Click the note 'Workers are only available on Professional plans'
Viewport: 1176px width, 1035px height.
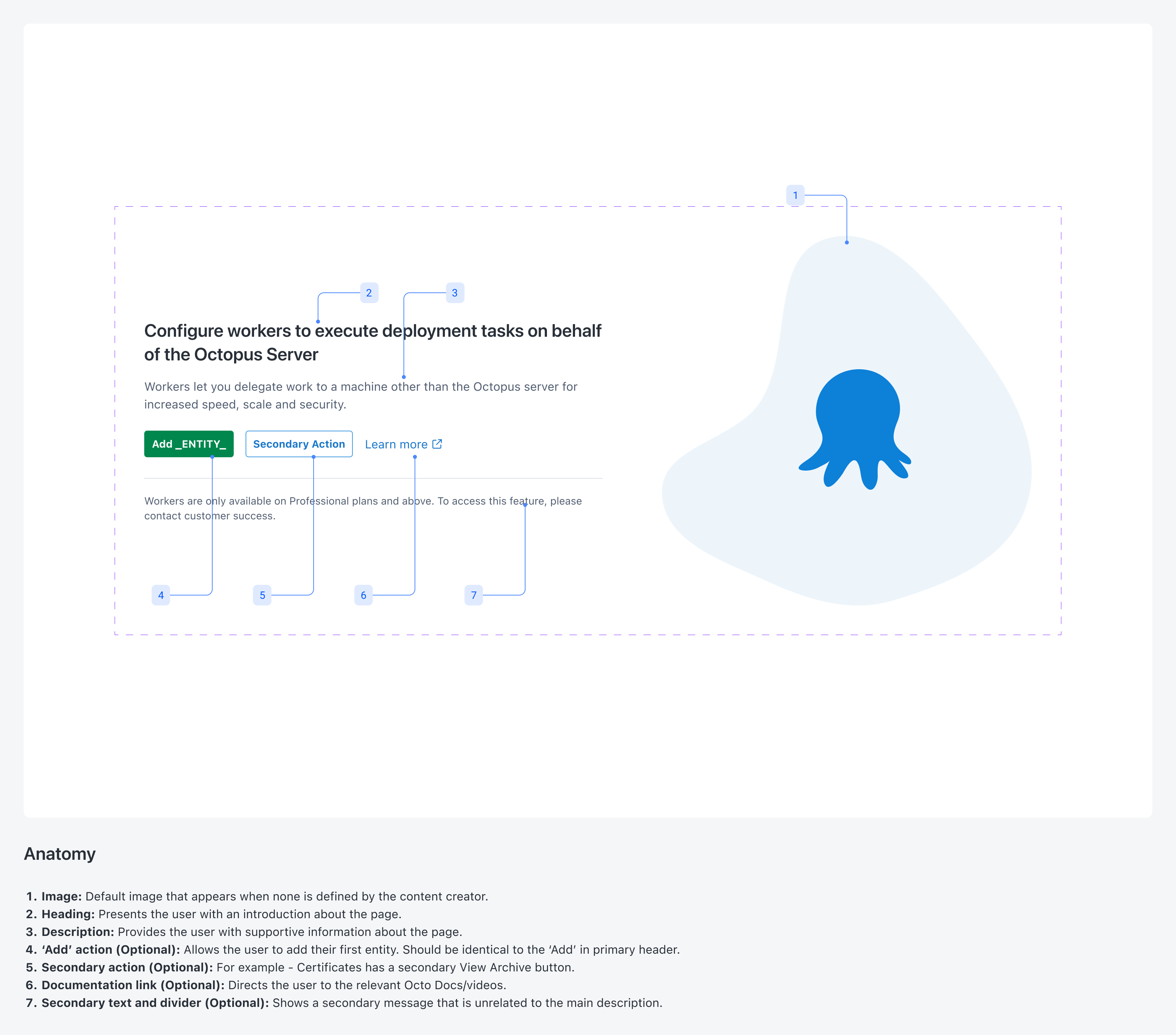point(363,508)
